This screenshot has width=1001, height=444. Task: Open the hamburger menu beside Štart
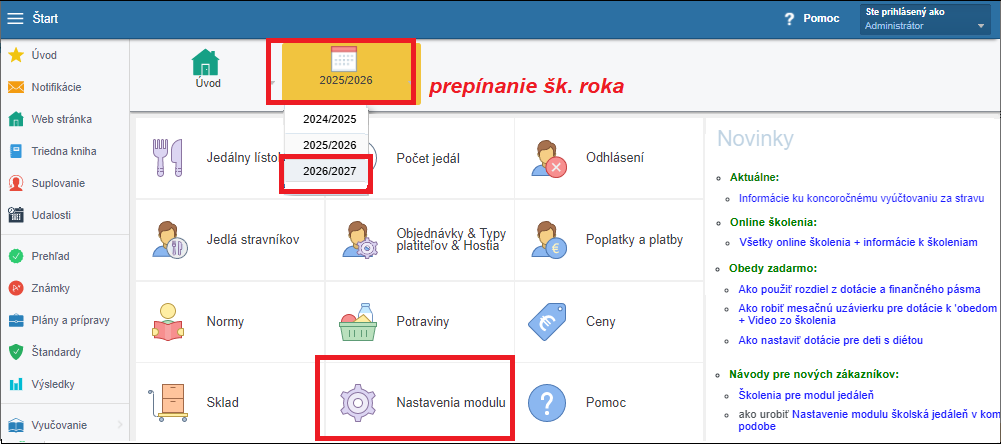click(x=15, y=19)
